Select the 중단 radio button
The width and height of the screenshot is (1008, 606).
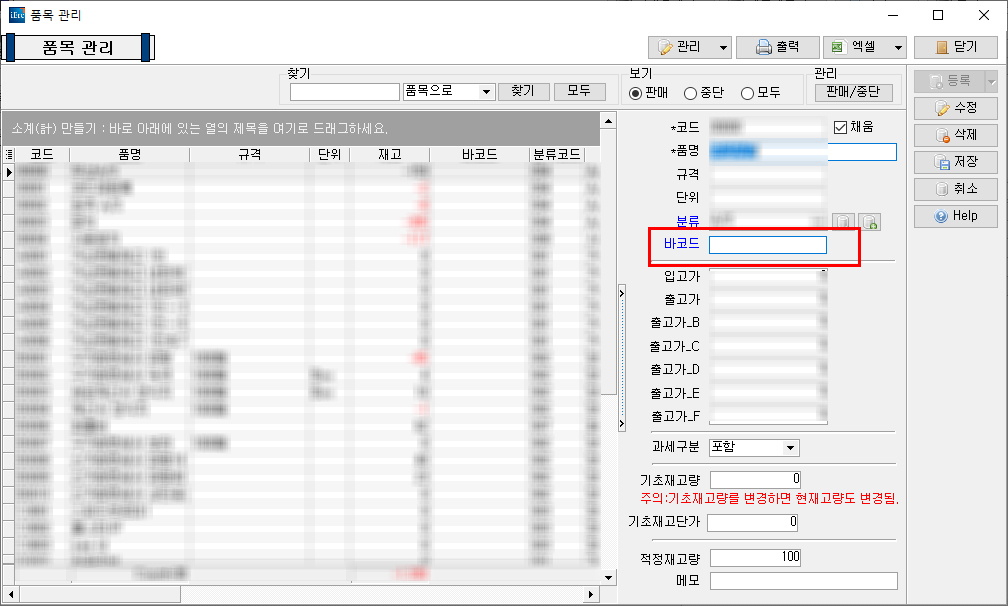[690, 93]
